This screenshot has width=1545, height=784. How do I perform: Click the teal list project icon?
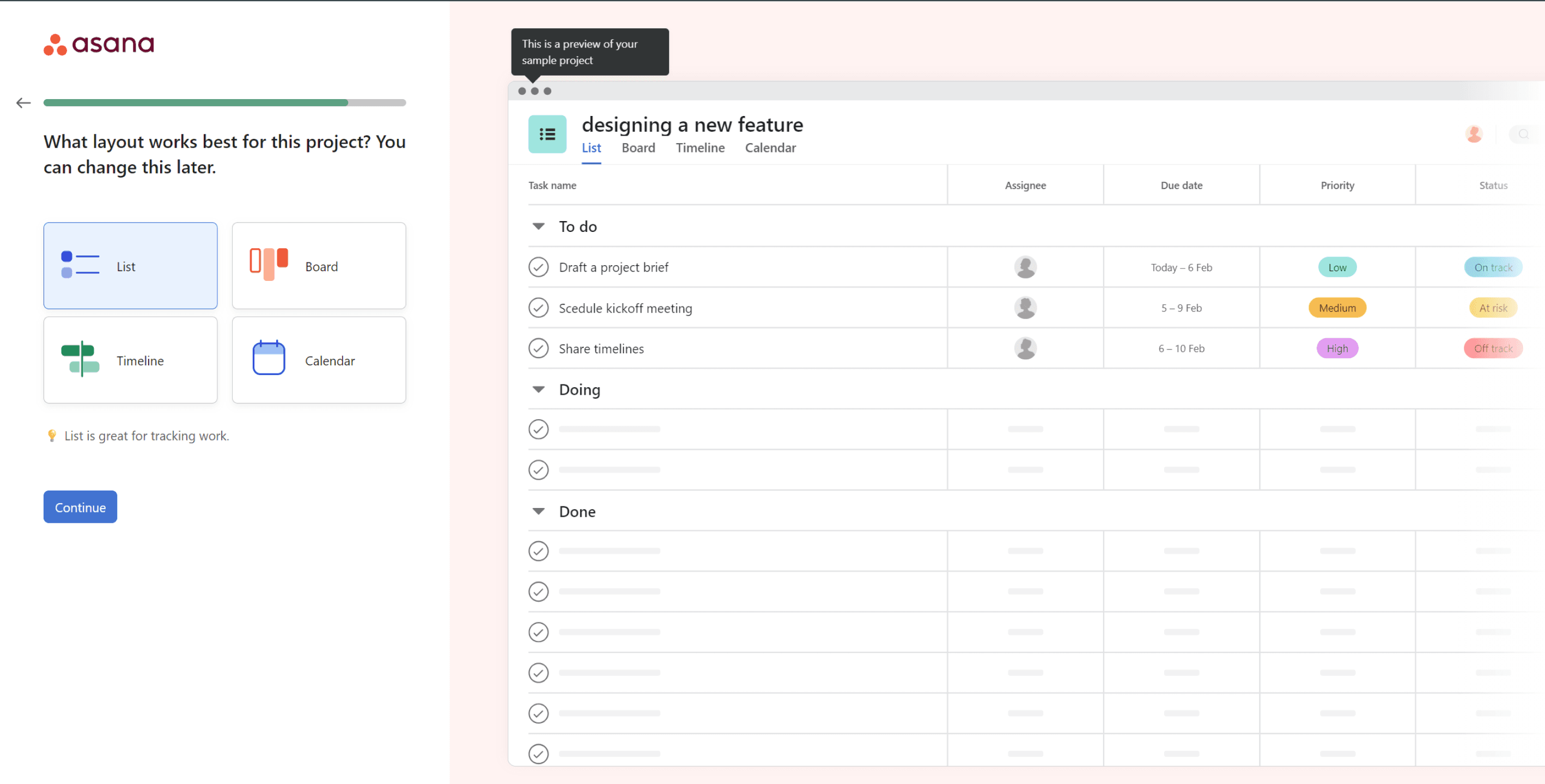[546, 134]
